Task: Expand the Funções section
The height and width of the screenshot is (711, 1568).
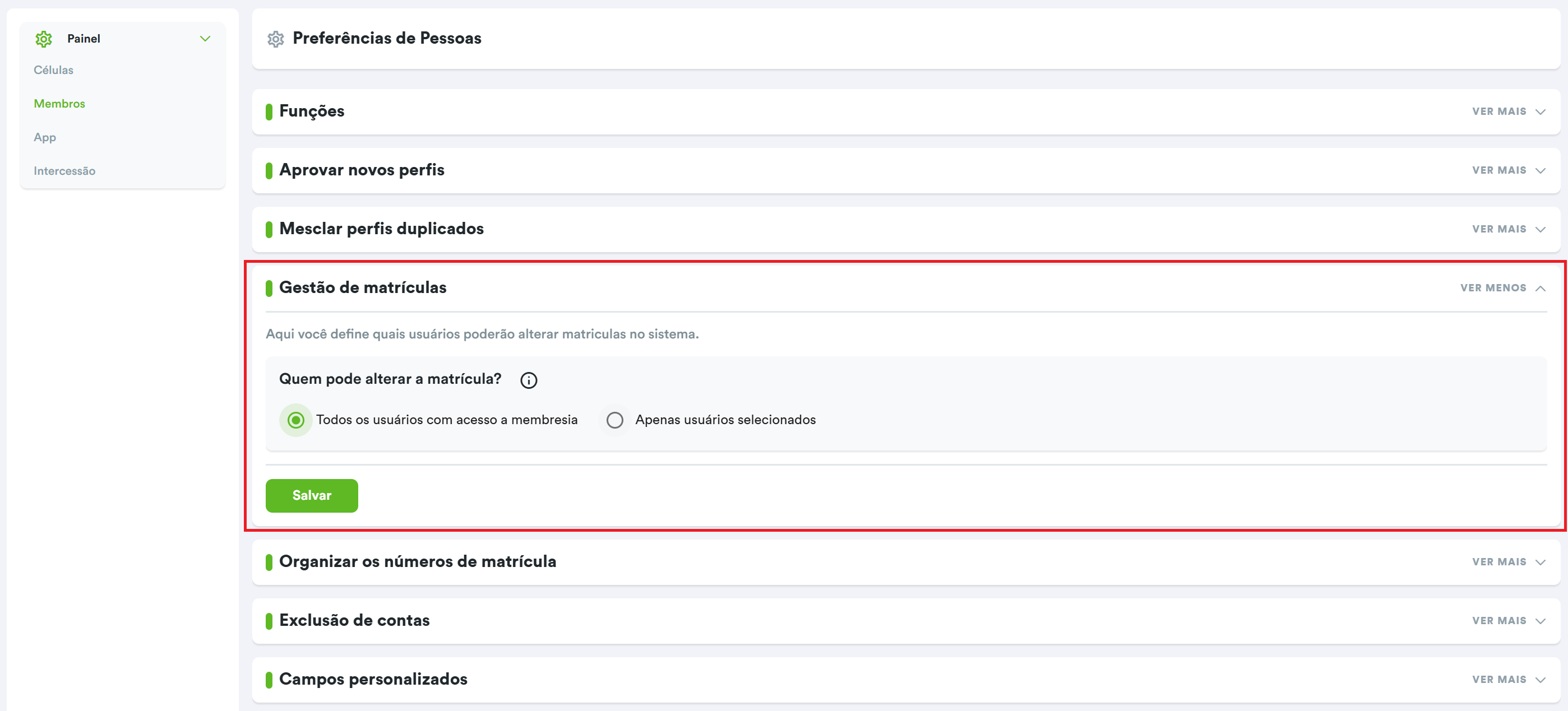Action: [x=1508, y=112]
